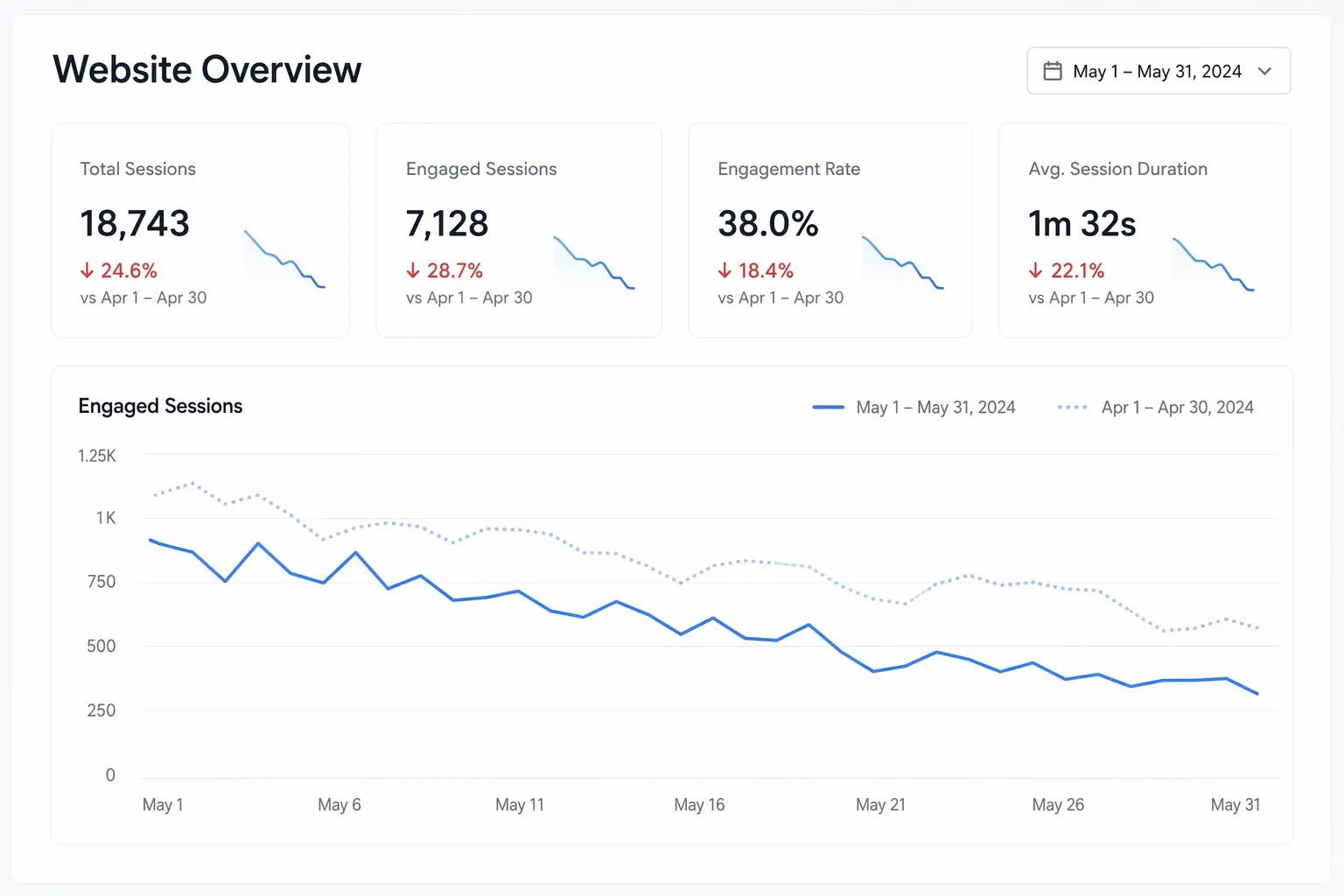Click the 18,743 total sessions value
The image size is (1344, 896).
point(135,223)
